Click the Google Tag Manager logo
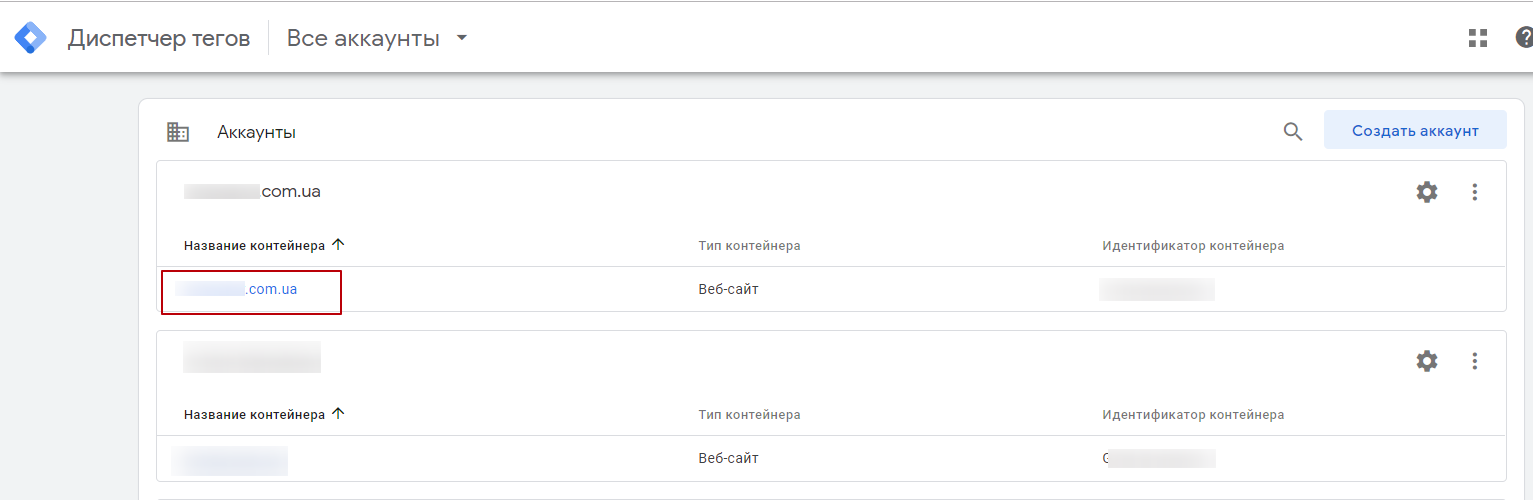This screenshot has height=500, width=1533. click(x=30, y=39)
